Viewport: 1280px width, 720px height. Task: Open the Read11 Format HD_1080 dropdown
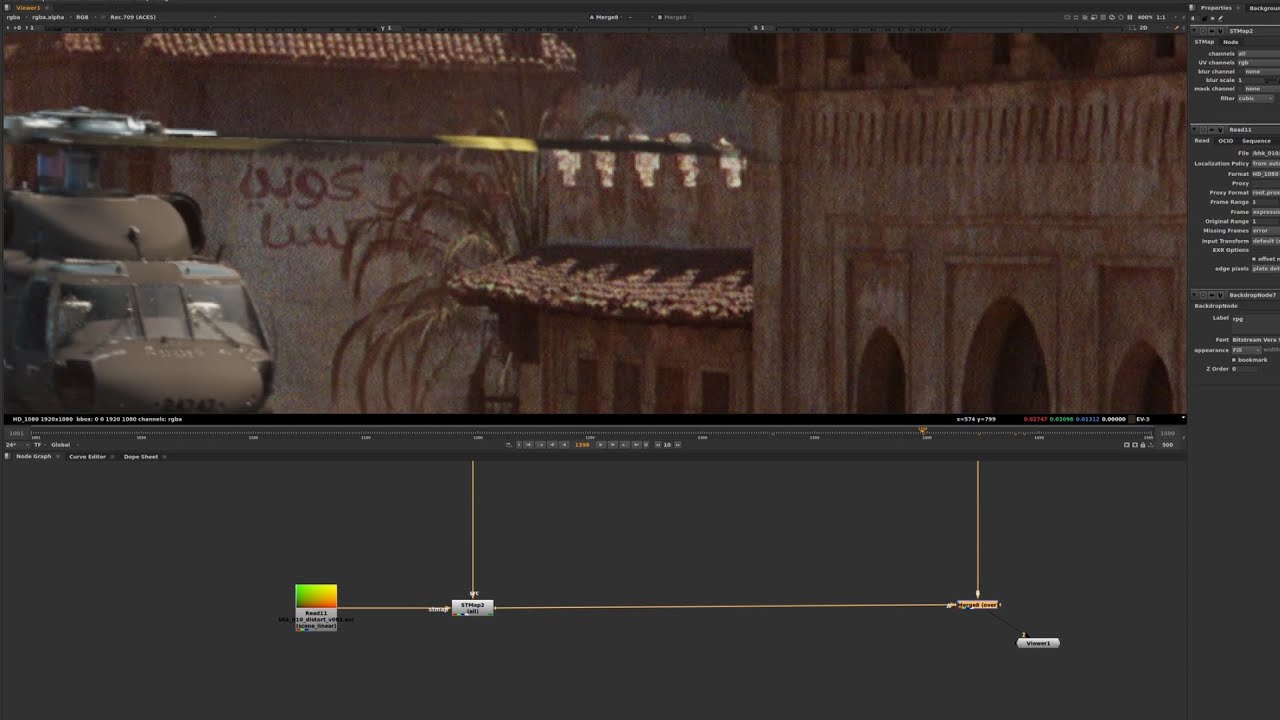[1265, 174]
